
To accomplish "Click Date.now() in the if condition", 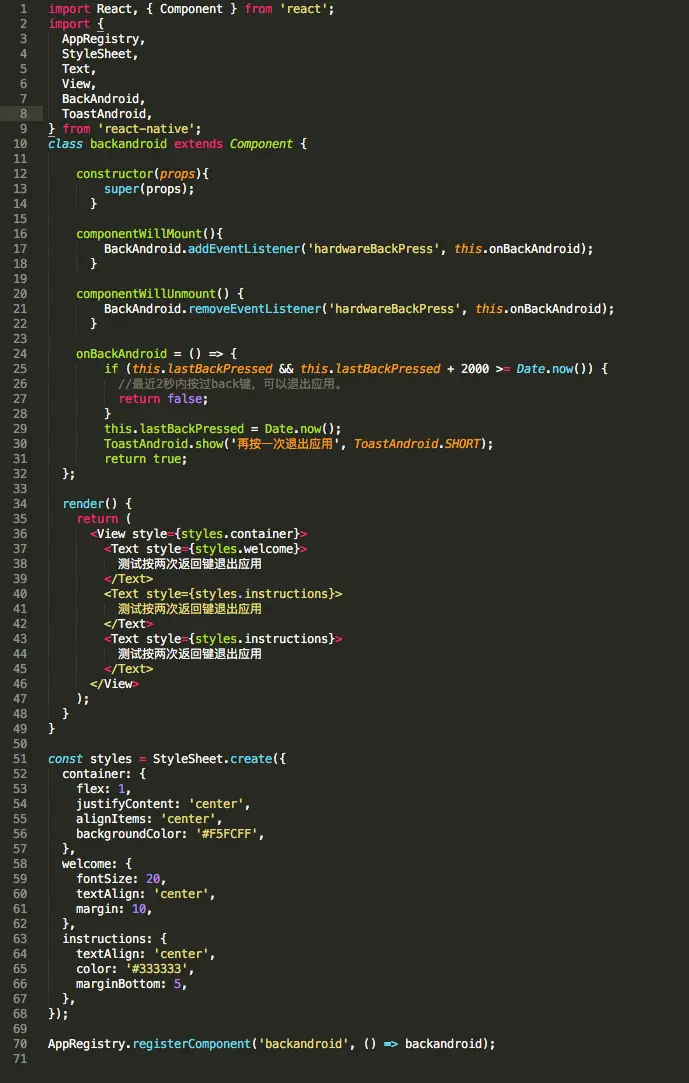I will [554, 369].
